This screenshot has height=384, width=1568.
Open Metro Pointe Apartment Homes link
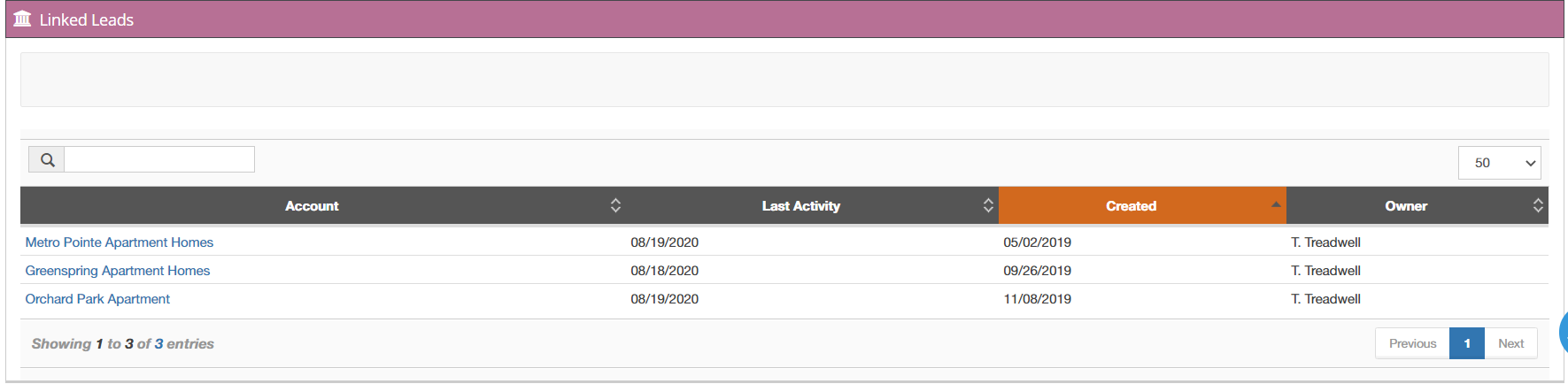coord(120,242)
